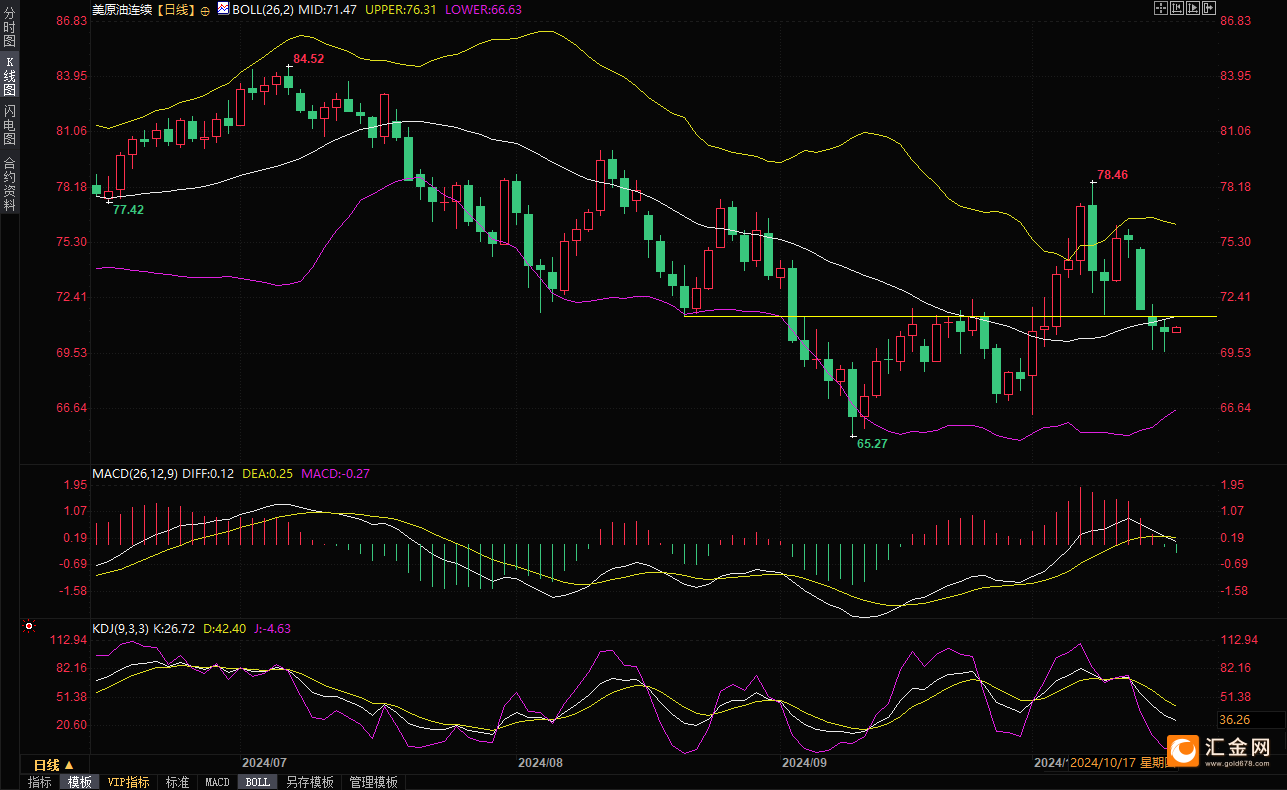Click the 2024/10/17 date tooltip
Viewport: 1287px width, 790px height.
coord(1121,763)
